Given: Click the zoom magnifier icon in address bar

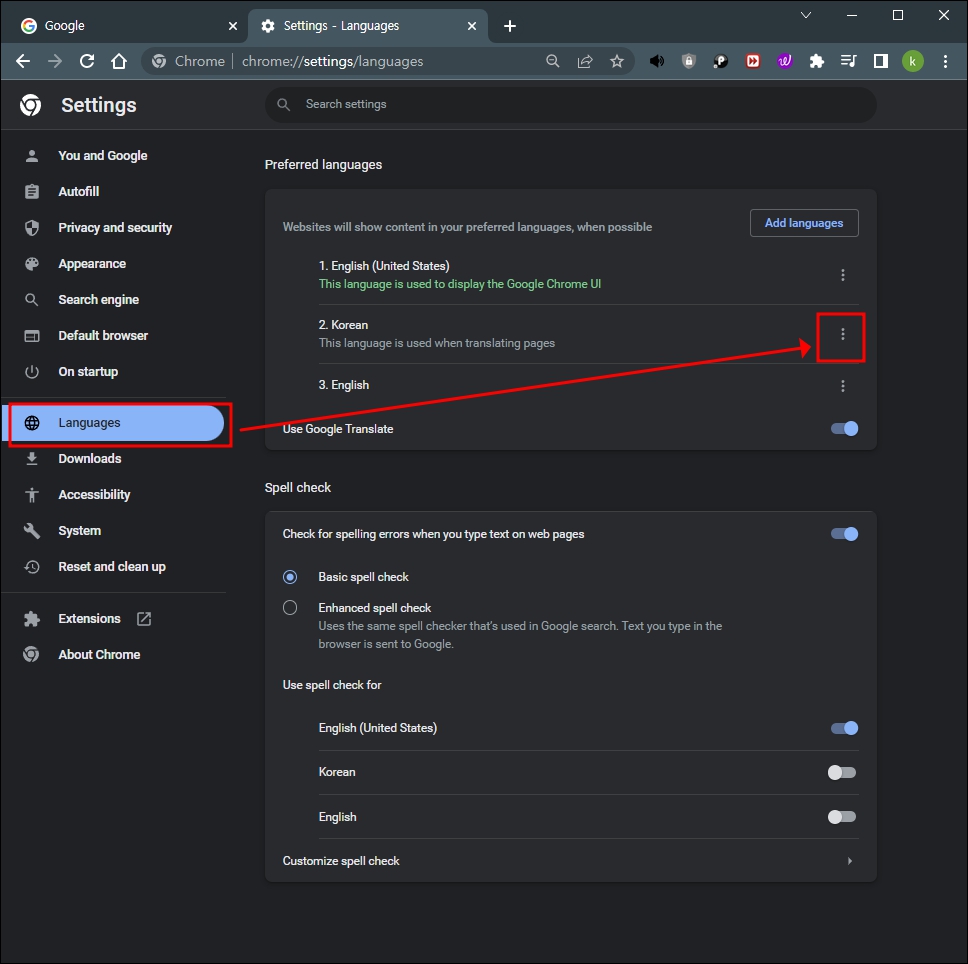Looking at the screenshot, I should tap(553, 61).
